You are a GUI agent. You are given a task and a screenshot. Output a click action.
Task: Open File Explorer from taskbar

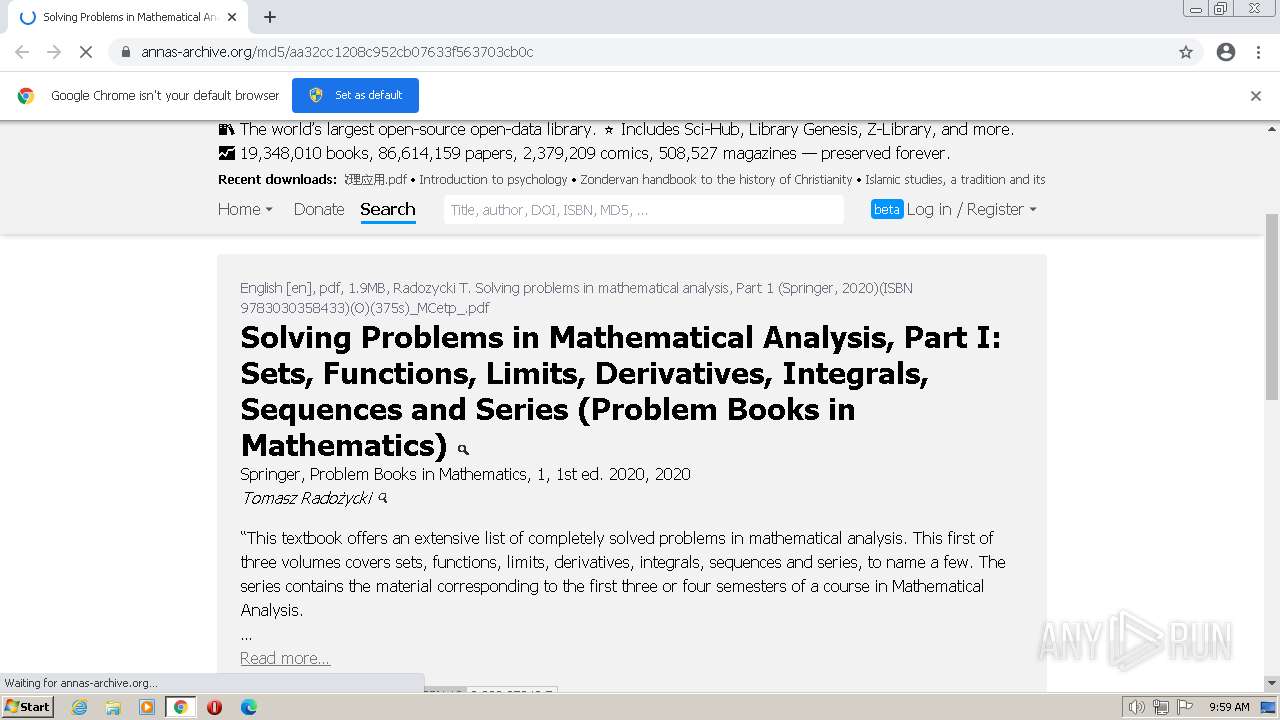pyautogui.click(x=113, y=707)
